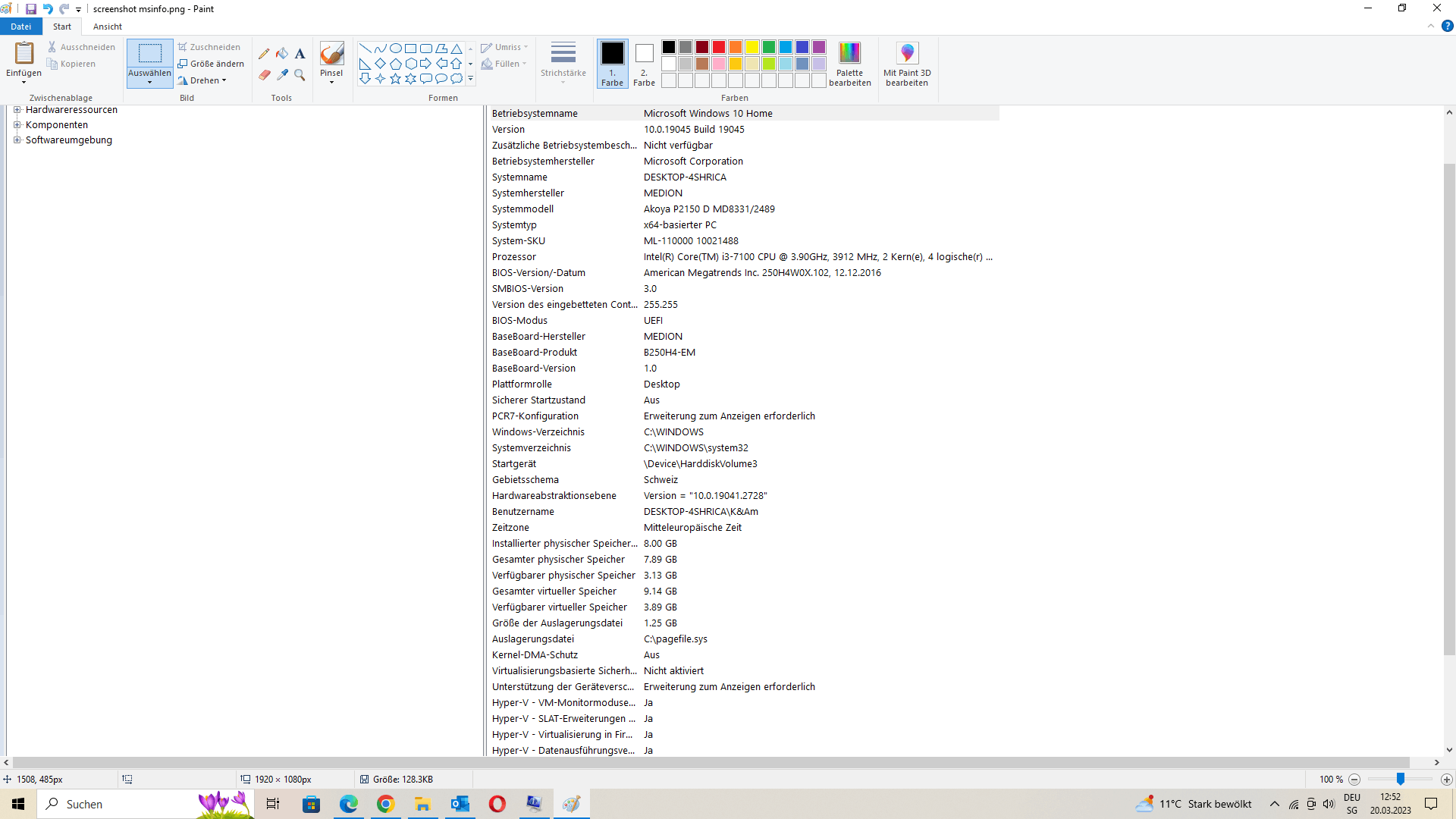Screen dimensions: 1456x819
Task: Select the Pencil tool
Action: [x=264, y=54]
